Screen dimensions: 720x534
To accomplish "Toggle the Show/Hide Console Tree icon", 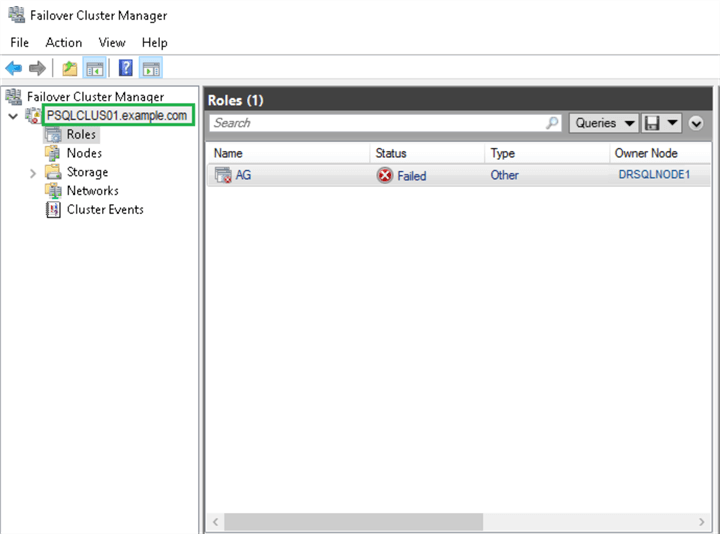I will (95, 68).
